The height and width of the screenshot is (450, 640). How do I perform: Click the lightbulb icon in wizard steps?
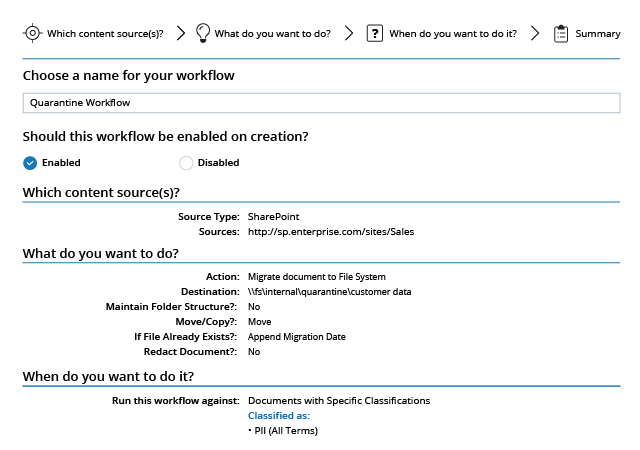pos(203,33)
